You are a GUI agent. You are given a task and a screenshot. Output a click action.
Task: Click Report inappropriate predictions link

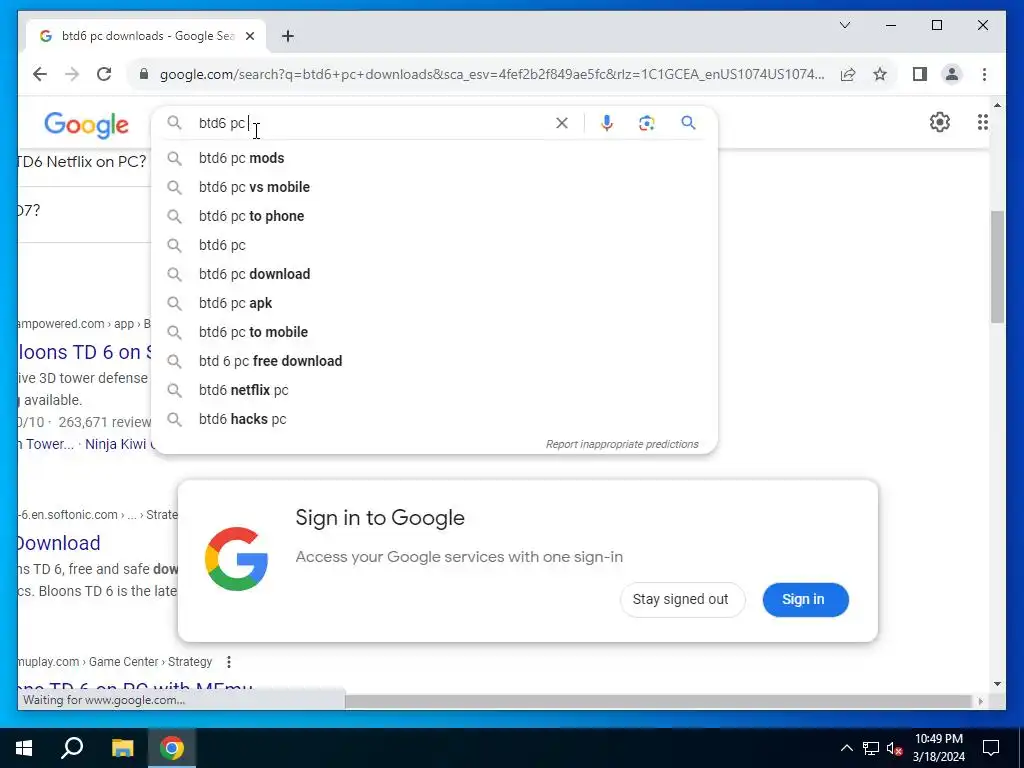(x=622, y=444)
